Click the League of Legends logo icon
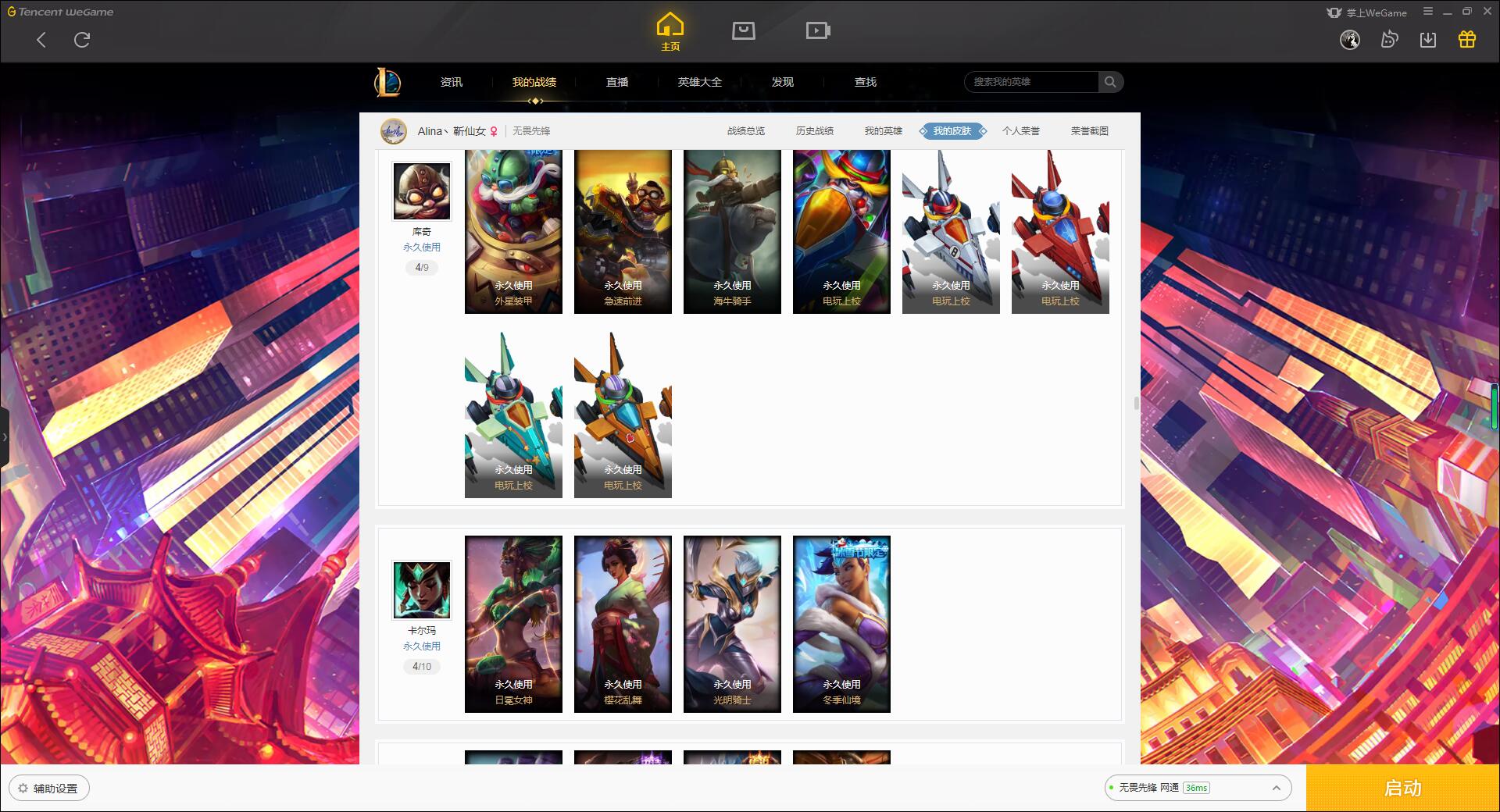Viewport: 1500px width, 812px height. [387, 82]
